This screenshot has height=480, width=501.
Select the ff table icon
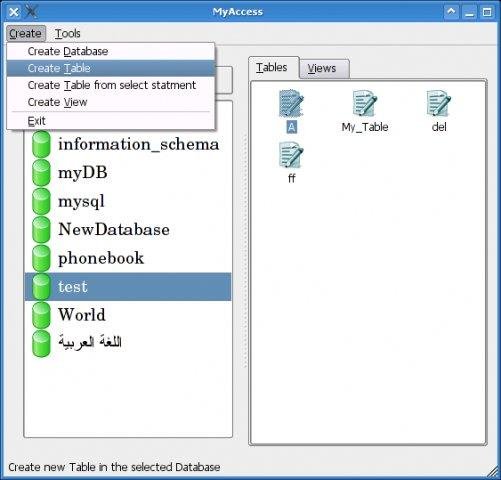pos(291,155)
